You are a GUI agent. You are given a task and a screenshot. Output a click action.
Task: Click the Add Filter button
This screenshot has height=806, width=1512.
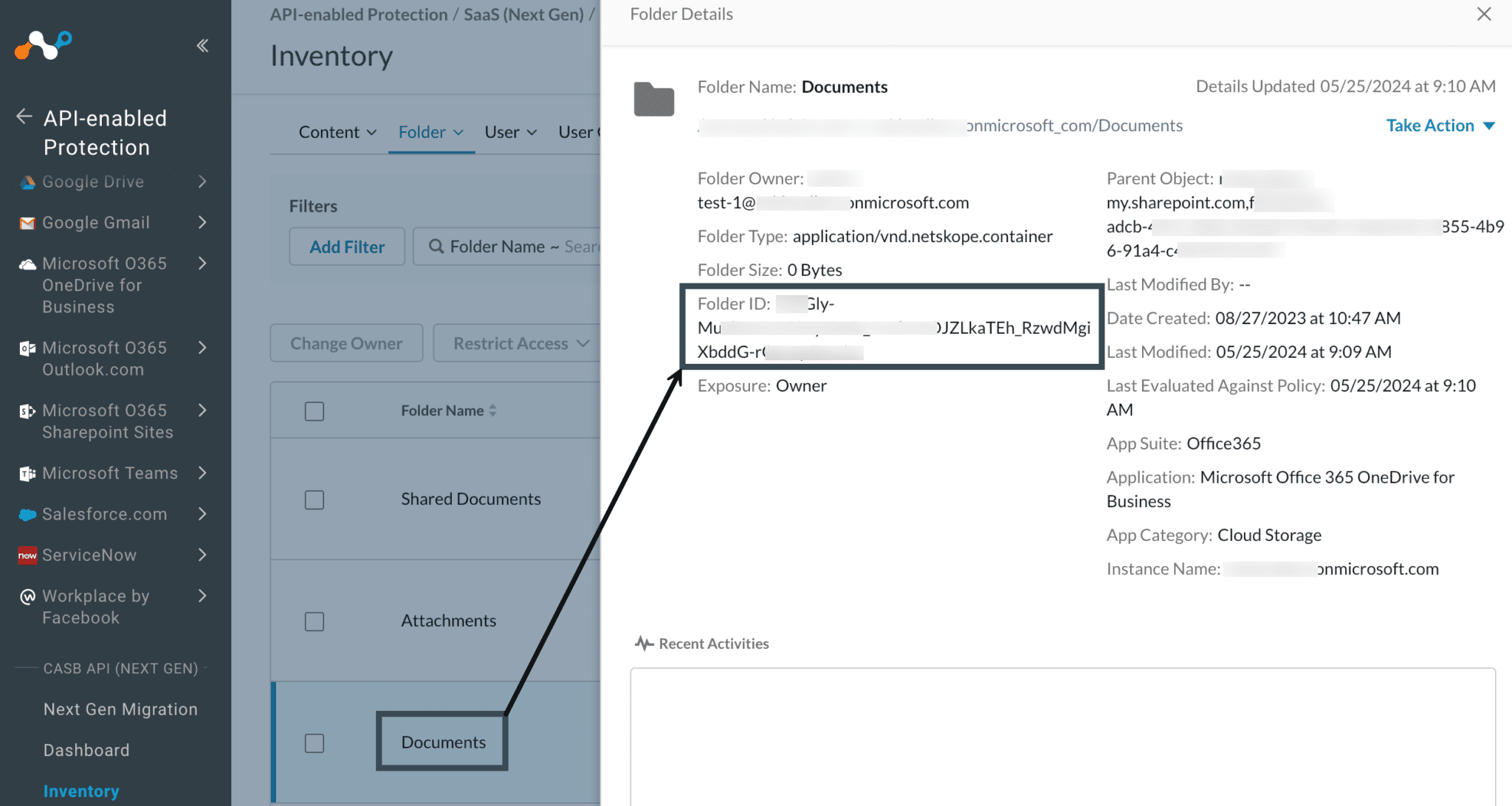click(x=346, y=246)
